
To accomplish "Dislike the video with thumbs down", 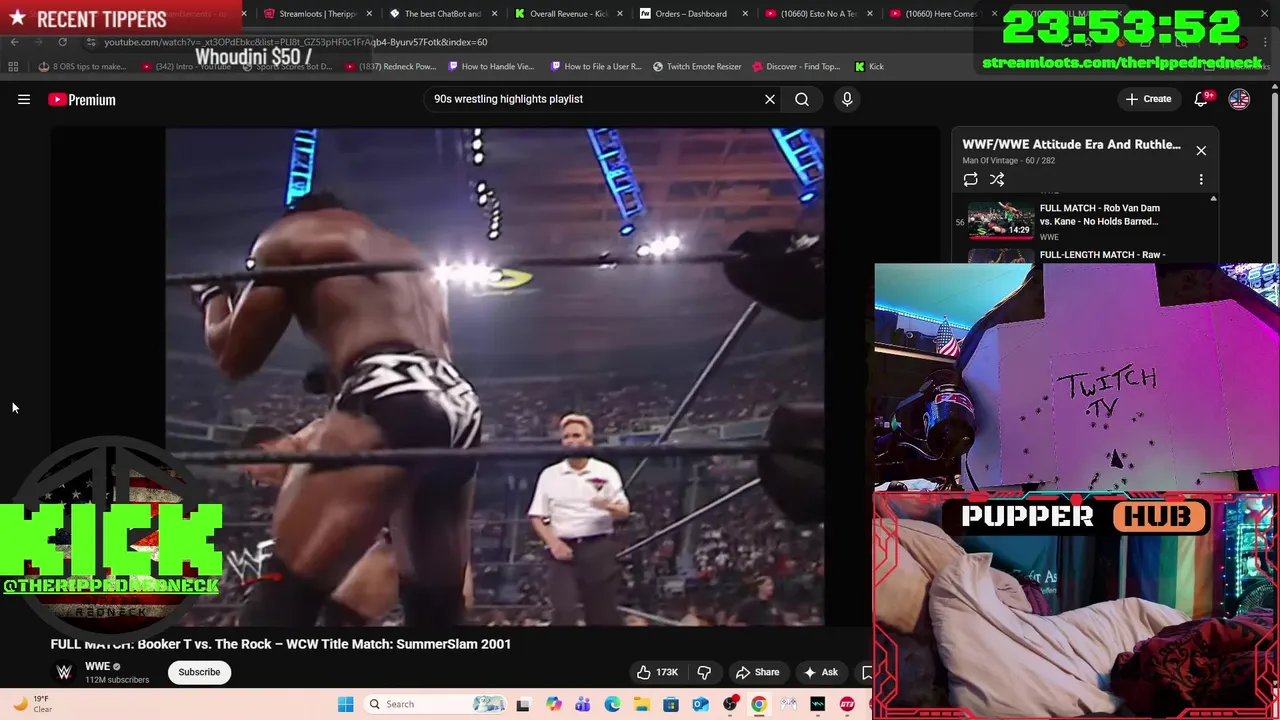I will [x=704, y=672].
